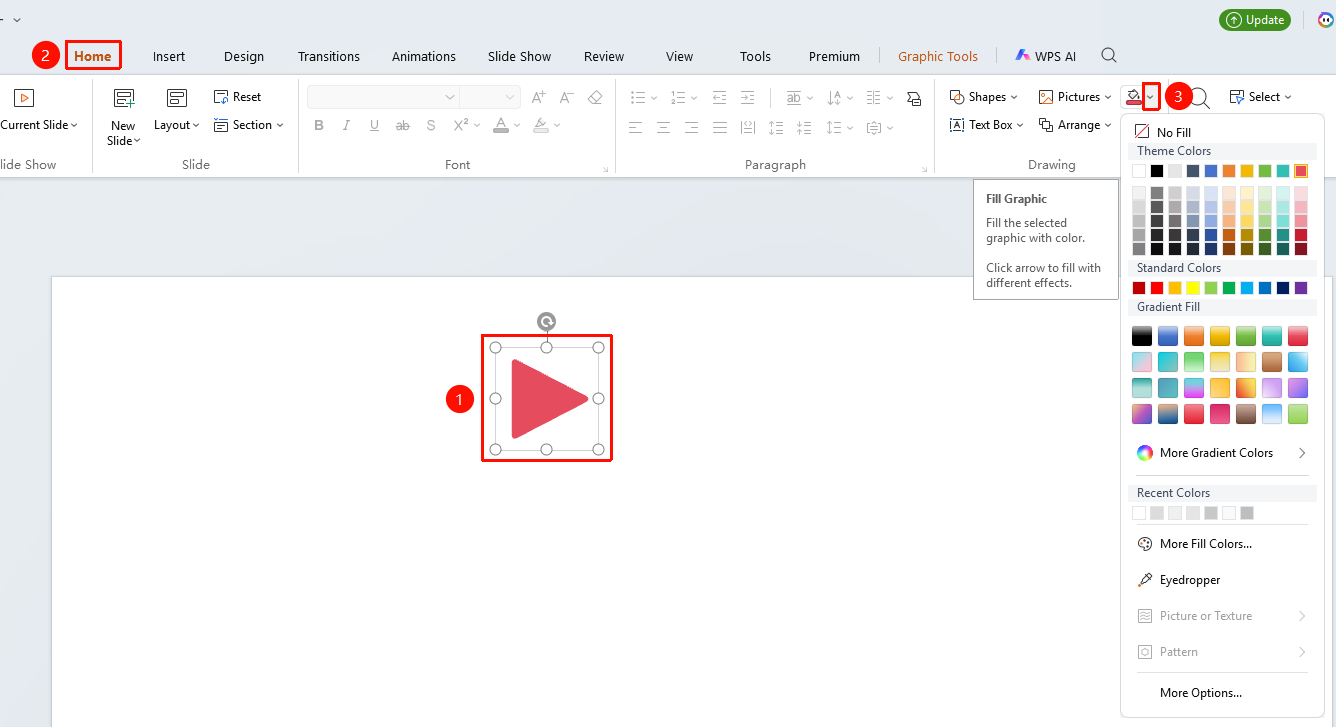Viewport: 1336px width, 727px height.
Task: Toggle Italic text formatting
Action: pyautogui.click(x=346, y=125)
